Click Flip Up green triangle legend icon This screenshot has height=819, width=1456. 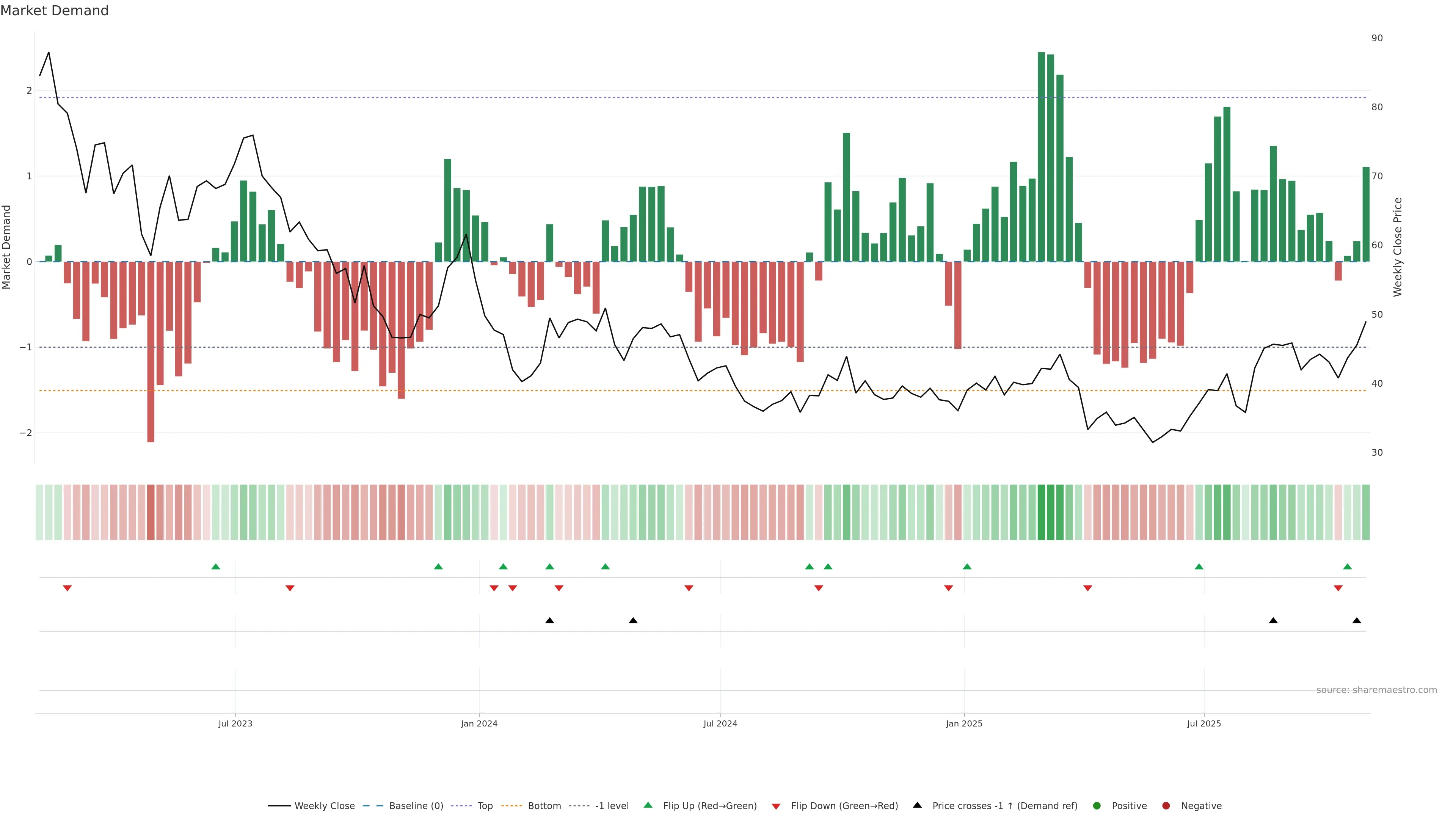(648, 805)
